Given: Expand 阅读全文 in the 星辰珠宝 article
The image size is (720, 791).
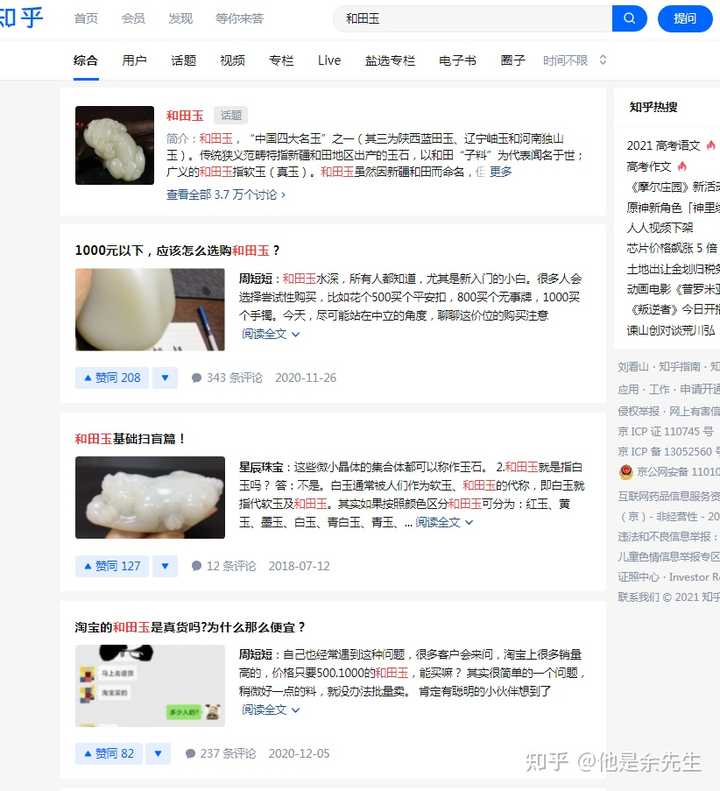Looking at the screenshot, I should click(x=444, y=522).
